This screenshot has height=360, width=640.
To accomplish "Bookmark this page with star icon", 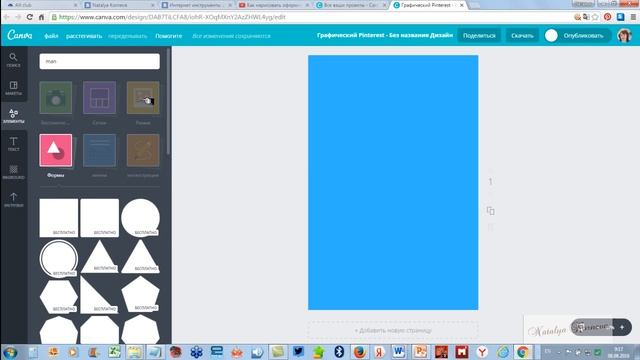I will pyautogui.click(x=595, y=17).
